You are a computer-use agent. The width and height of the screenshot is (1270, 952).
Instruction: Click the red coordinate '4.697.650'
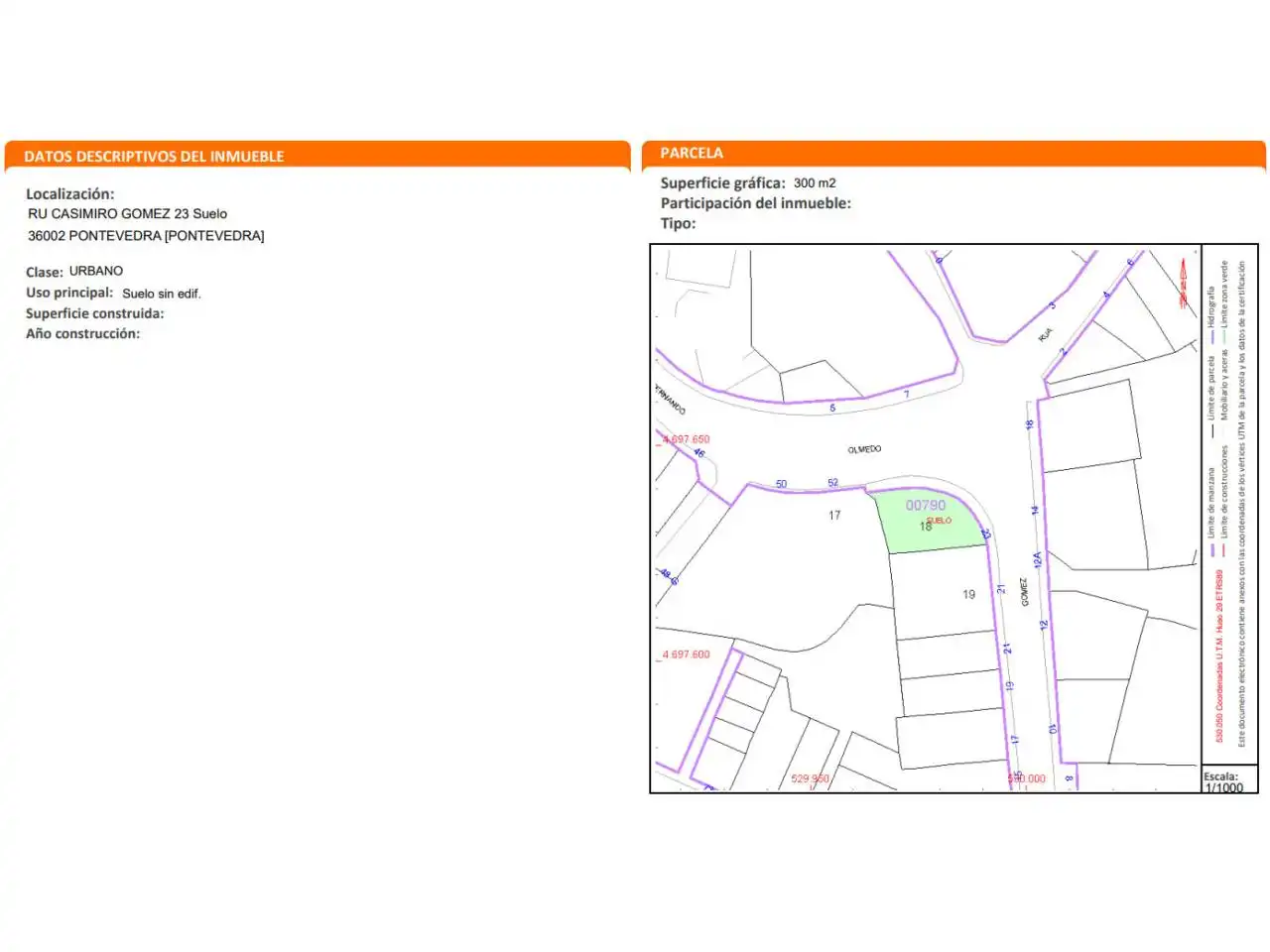687,439
